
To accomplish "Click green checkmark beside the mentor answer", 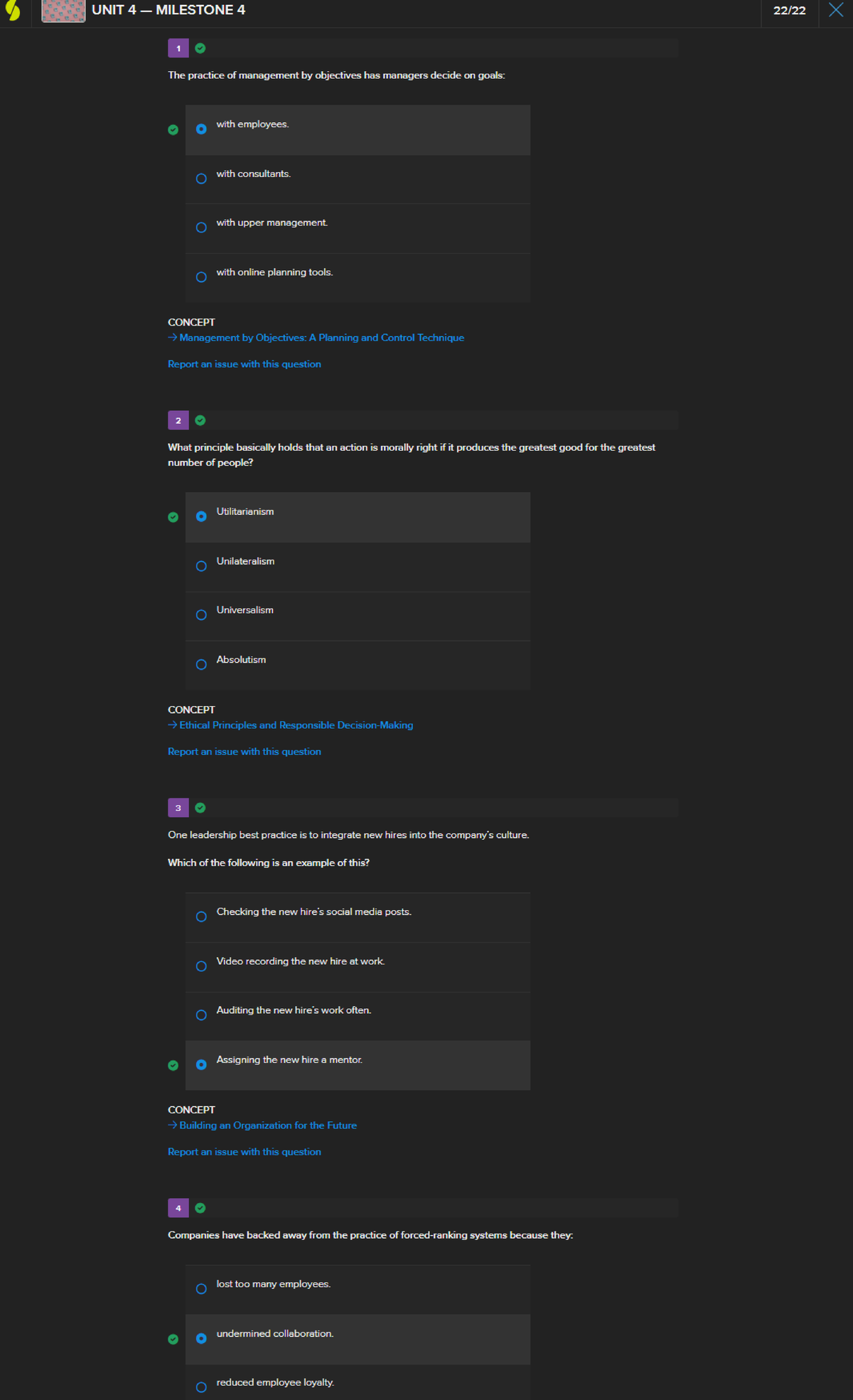I will [x=173, y=1065].
